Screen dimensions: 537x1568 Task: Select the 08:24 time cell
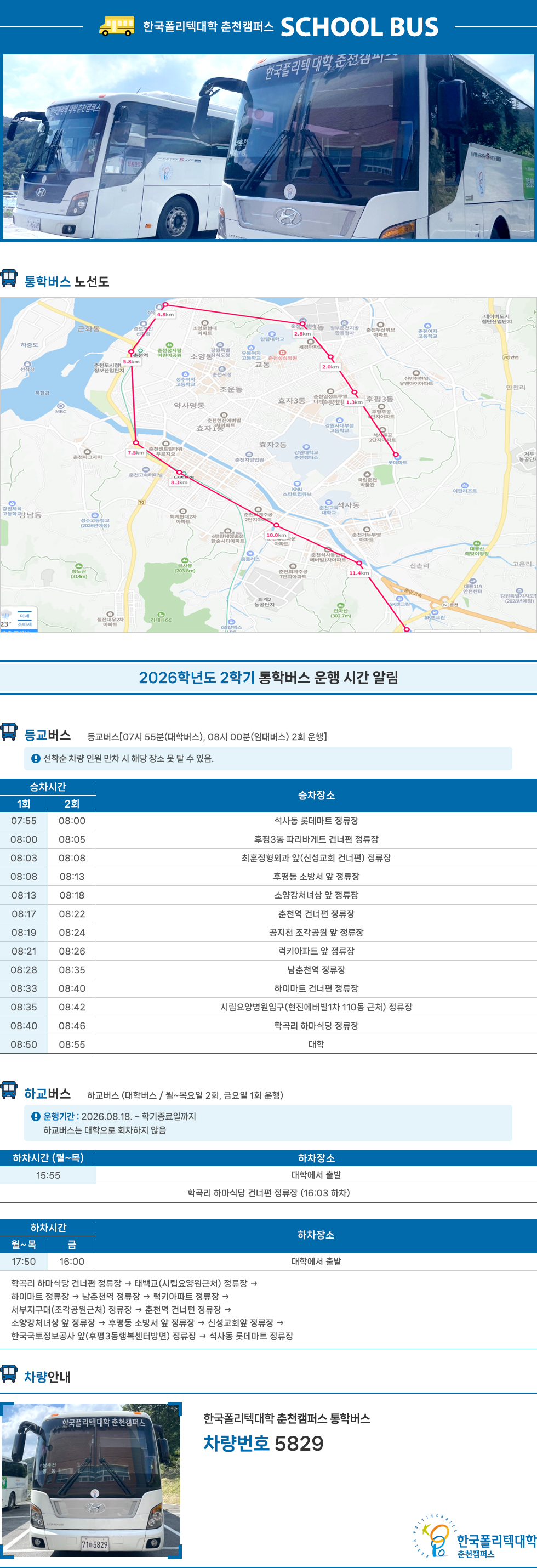tap(72, 933)
